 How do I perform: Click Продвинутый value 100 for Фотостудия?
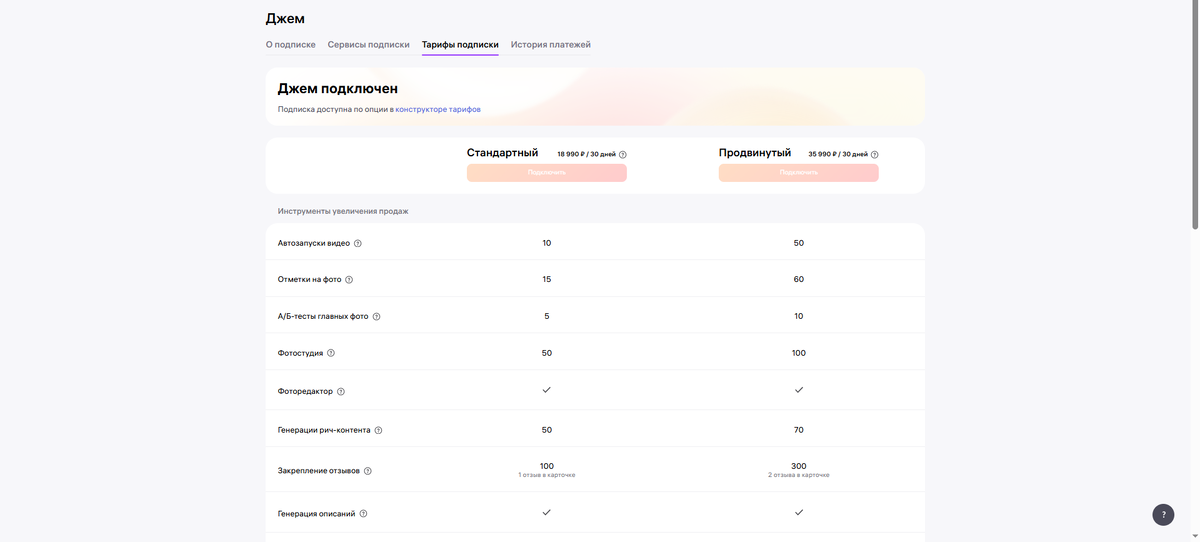(x=799, y=353)
